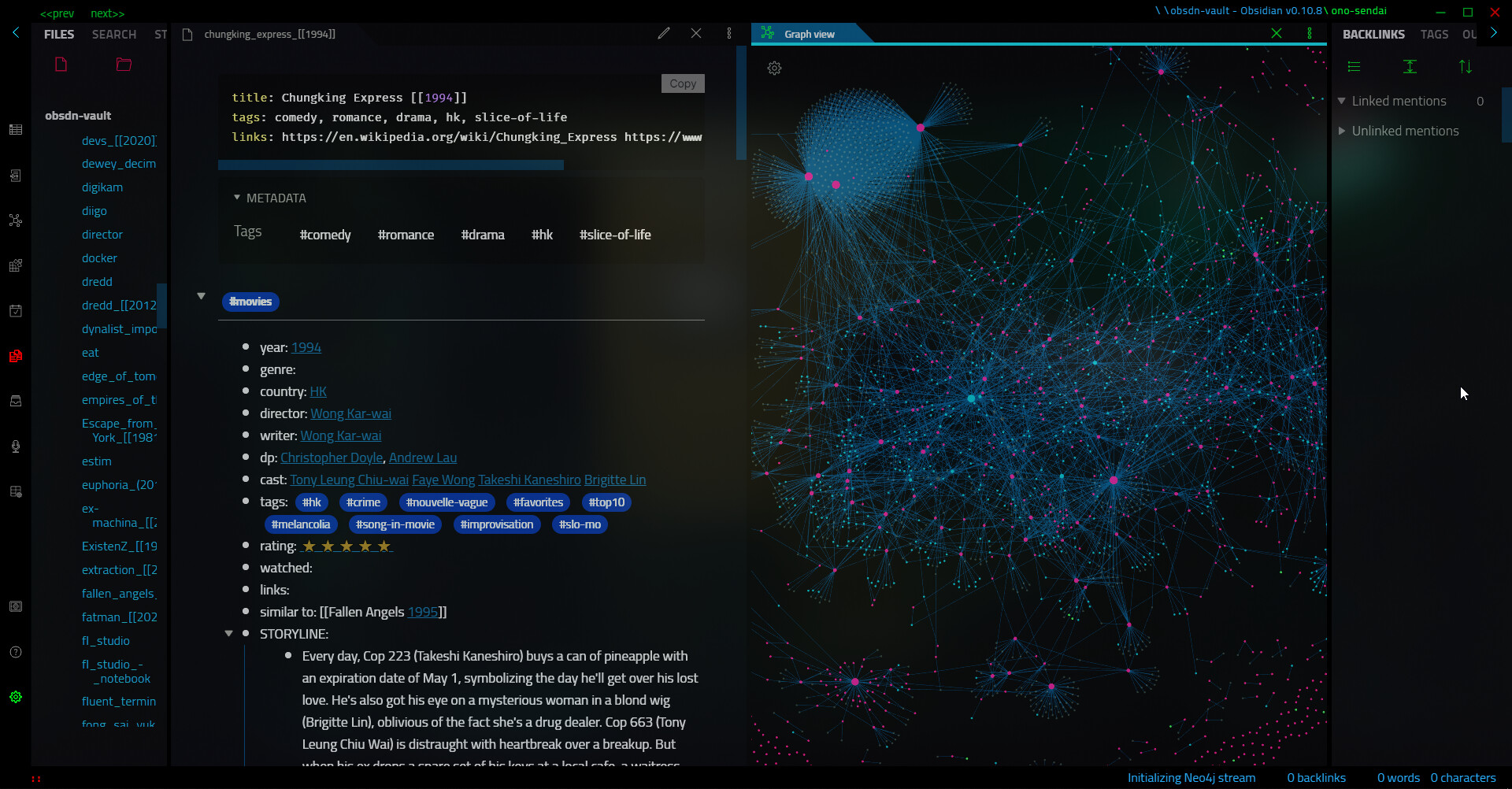The image size is (1512, 789).
Task: Toggle show more context in backlinks
Action: pyautogui.click(x=1410, y=67)
